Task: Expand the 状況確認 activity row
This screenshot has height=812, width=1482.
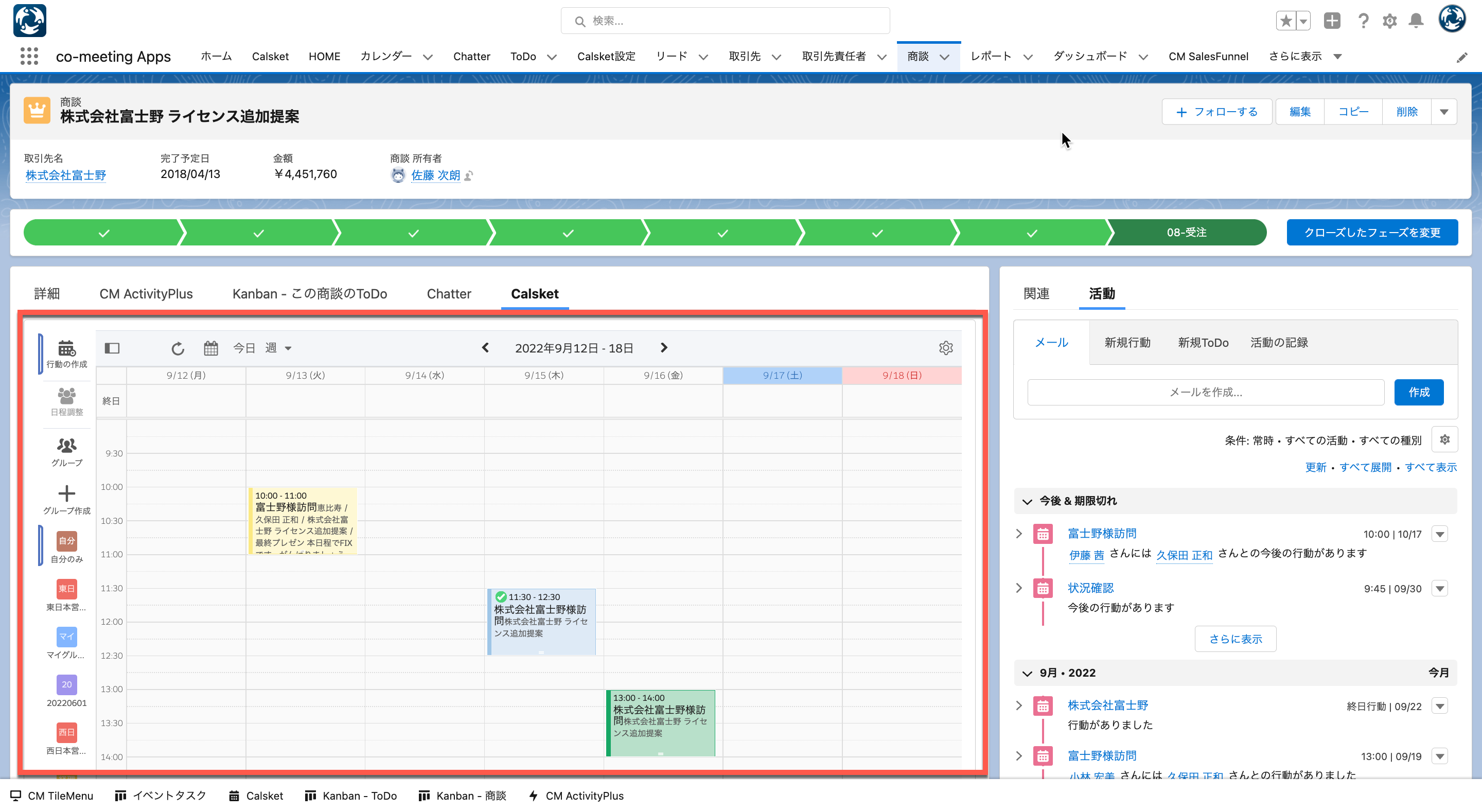Action: tap(1019, 588)
